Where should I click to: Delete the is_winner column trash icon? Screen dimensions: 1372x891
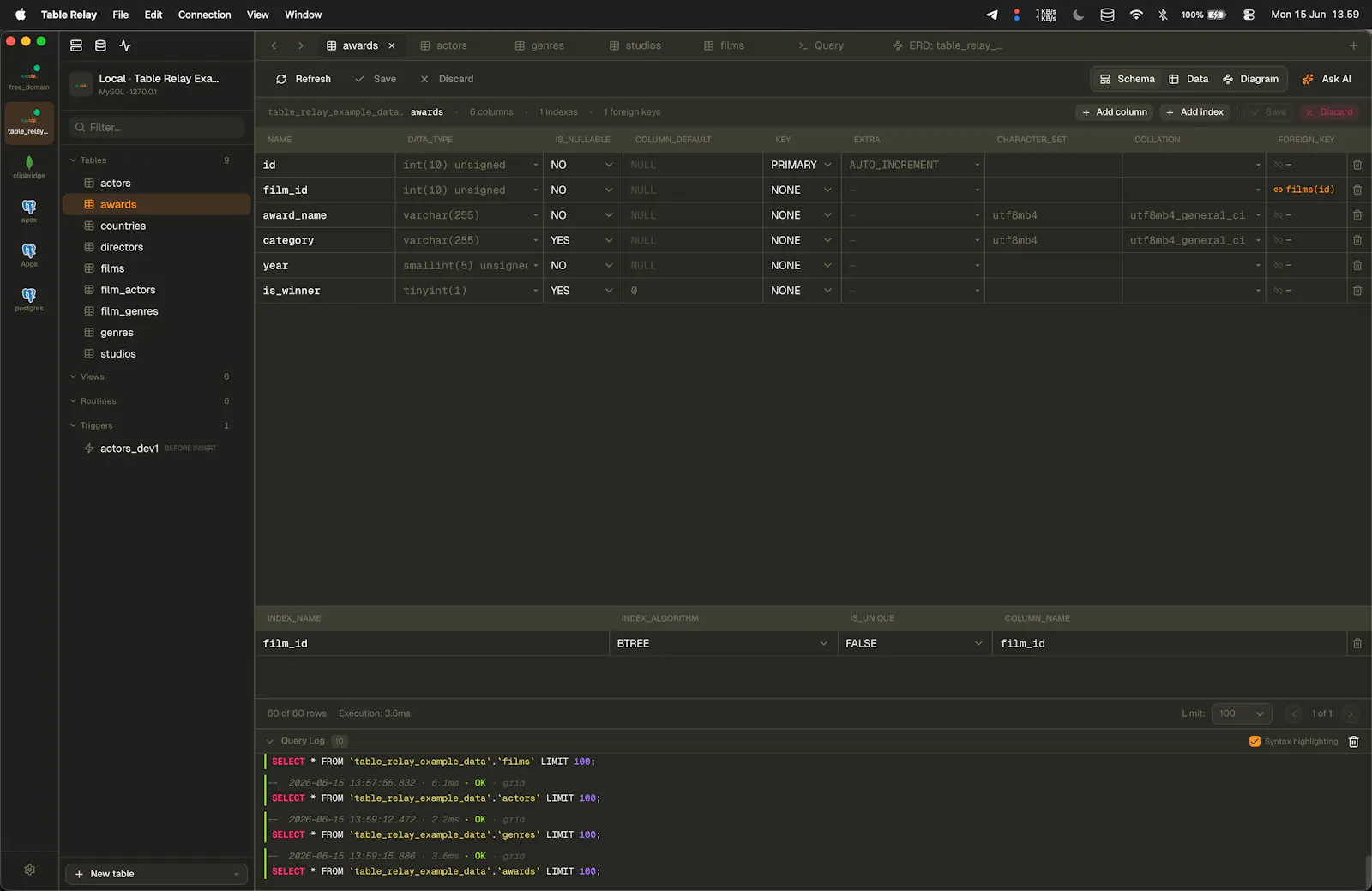1357,291
